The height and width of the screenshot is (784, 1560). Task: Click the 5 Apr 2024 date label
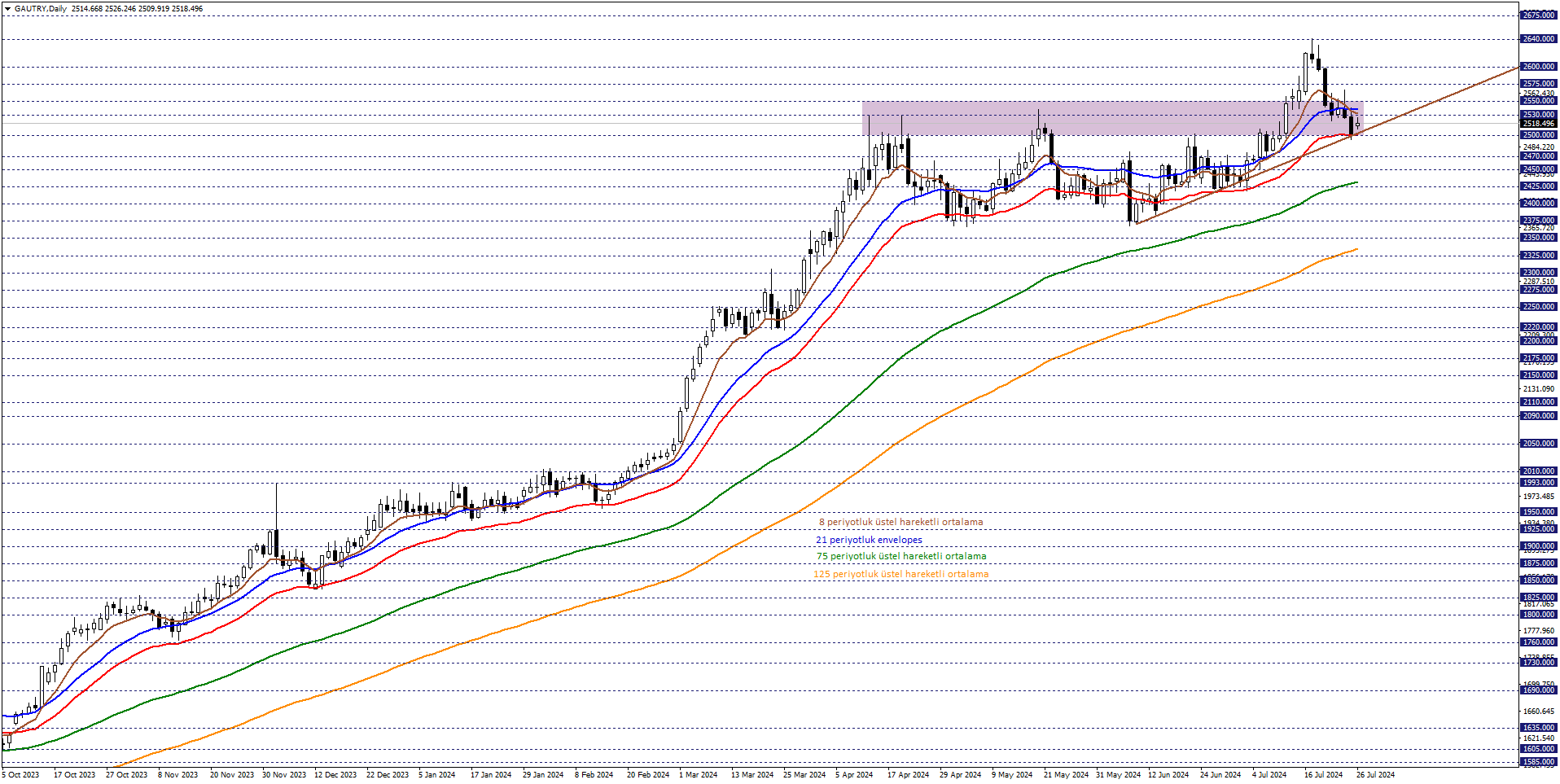854,774
